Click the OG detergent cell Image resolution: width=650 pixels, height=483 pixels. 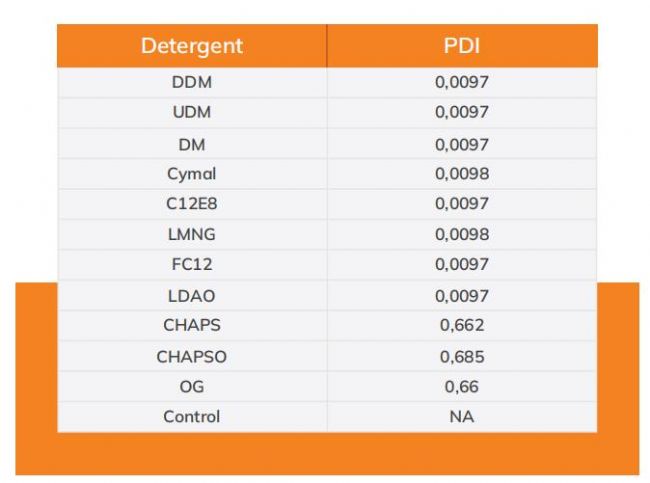tap(191, 386)
